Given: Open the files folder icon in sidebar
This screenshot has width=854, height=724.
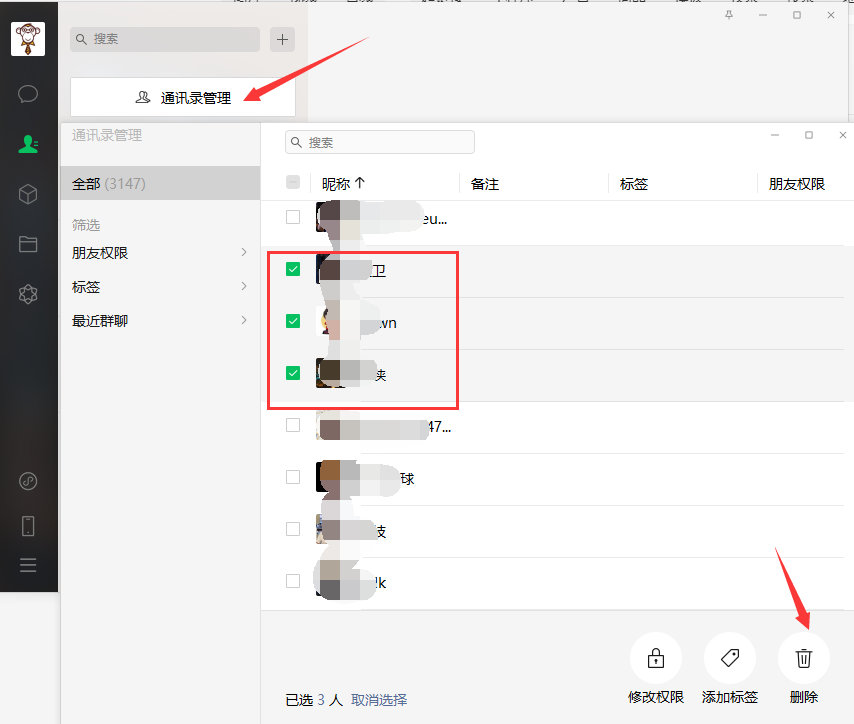Looking at the screenshot, I should pos(28,244).
